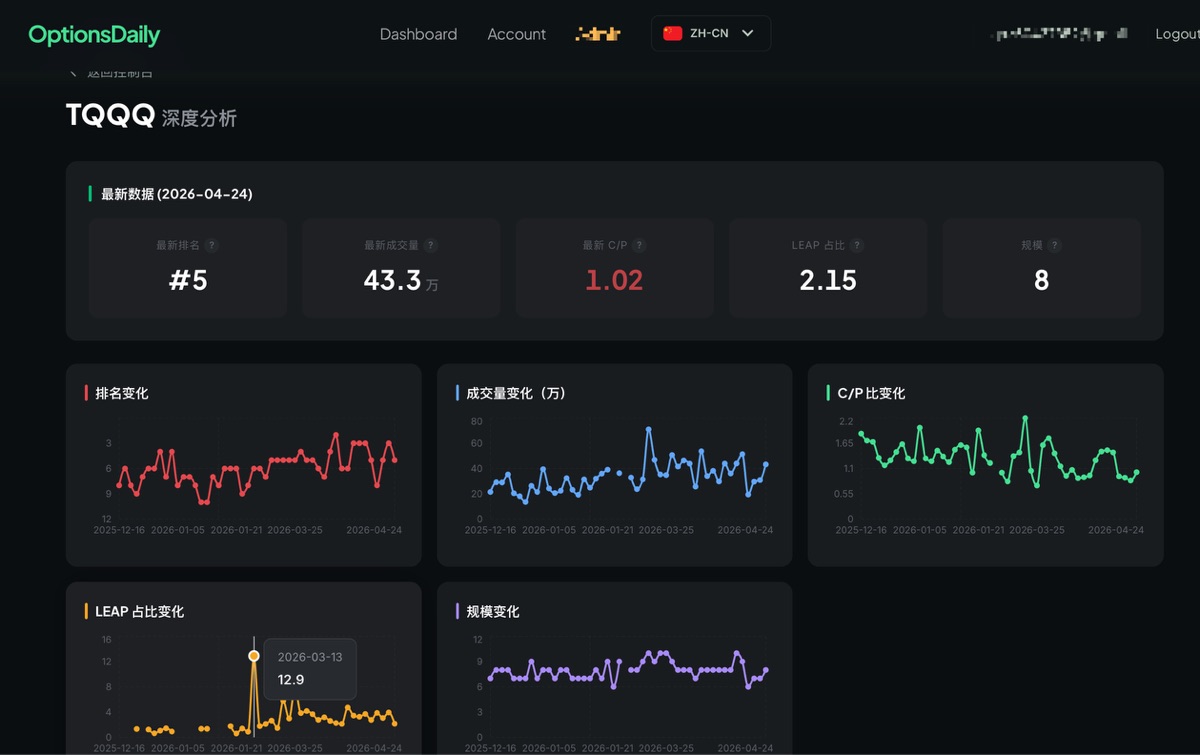Expand the ZH-CN language dropdown arrow

pyautogui.click(x=748, y=33)
